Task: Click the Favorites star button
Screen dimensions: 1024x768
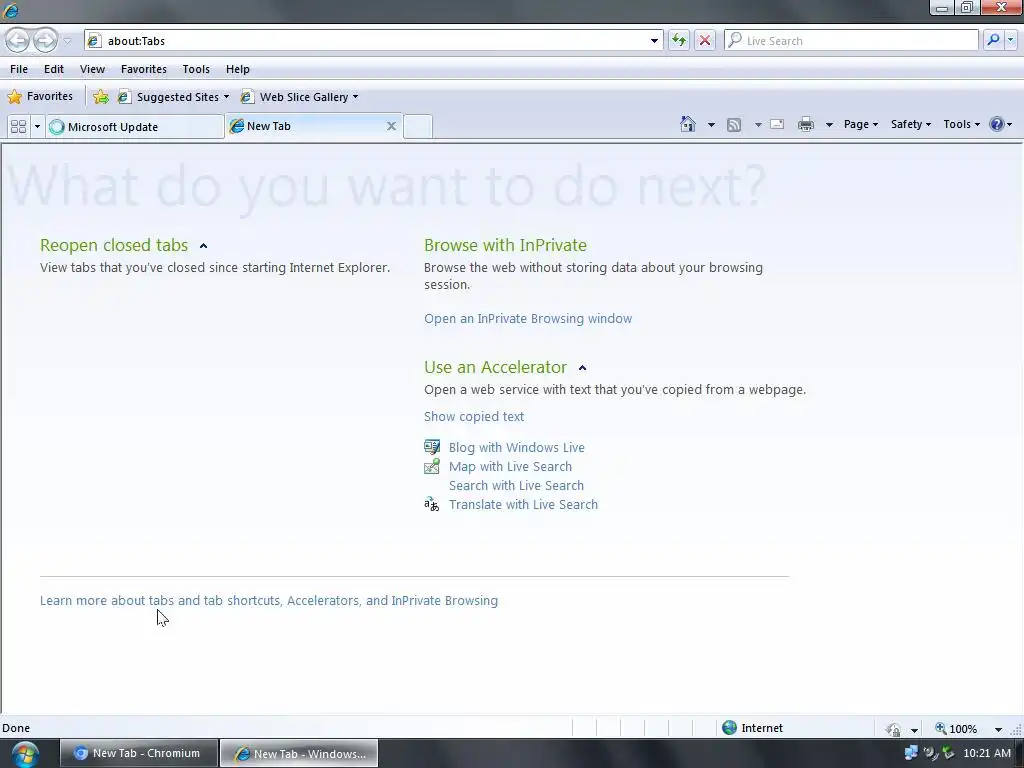Action: [40, 97]
